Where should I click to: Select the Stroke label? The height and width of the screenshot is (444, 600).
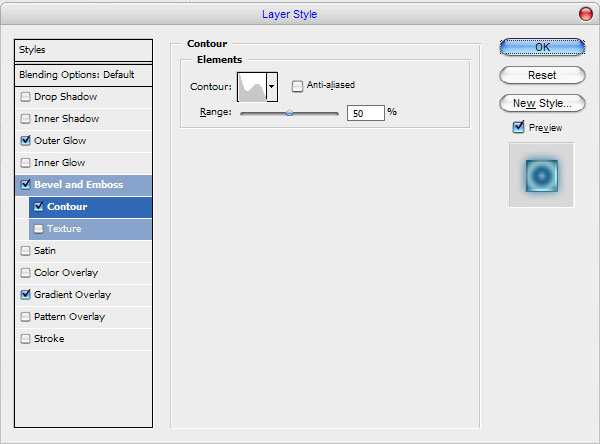tap(49, 339)
